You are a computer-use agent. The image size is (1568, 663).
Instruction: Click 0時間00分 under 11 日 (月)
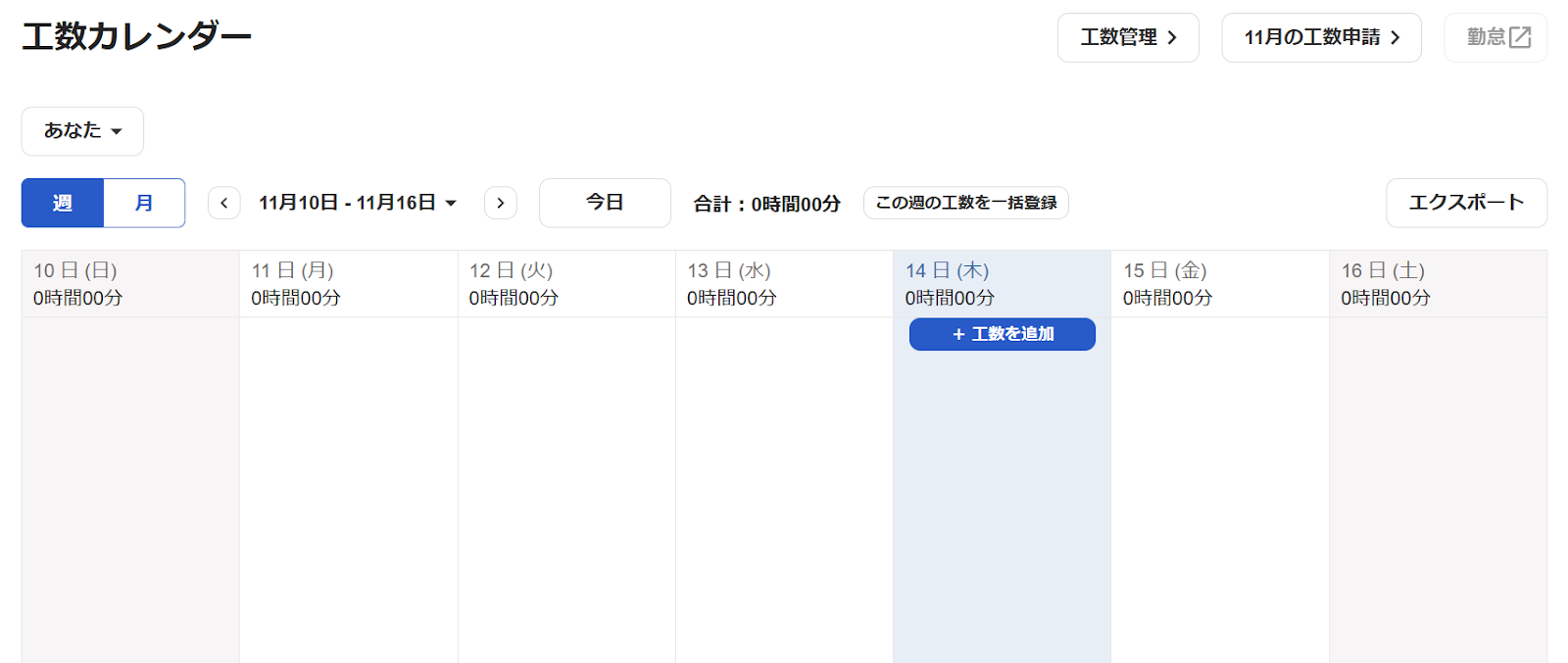pos(296,298)
